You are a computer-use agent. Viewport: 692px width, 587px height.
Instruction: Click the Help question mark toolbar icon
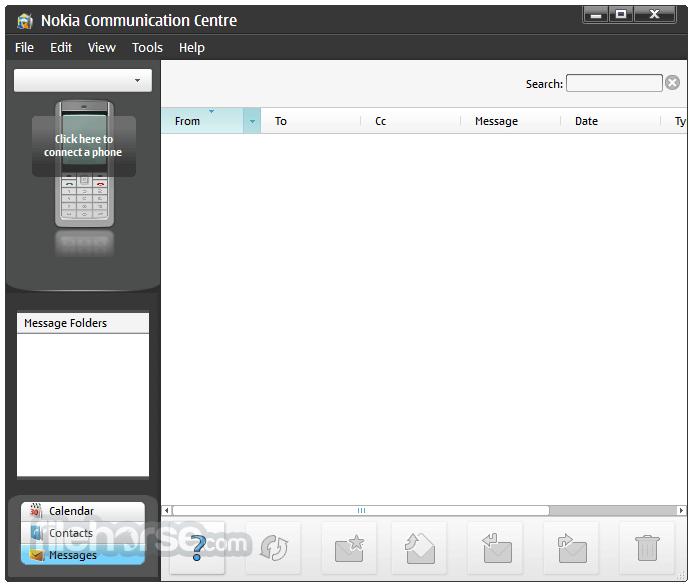(197, 548)
